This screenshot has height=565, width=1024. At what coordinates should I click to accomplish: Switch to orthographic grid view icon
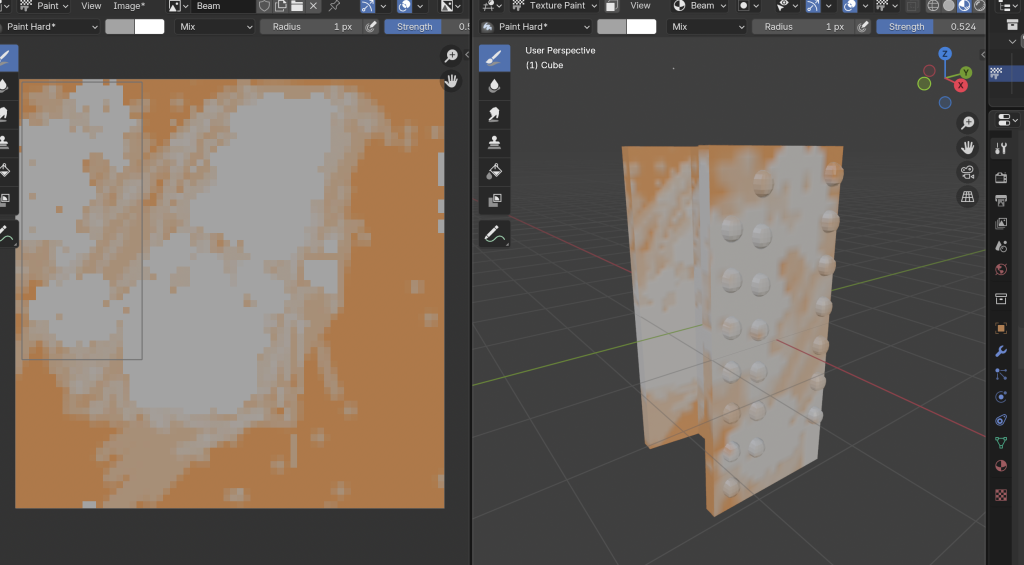(967, 197)
